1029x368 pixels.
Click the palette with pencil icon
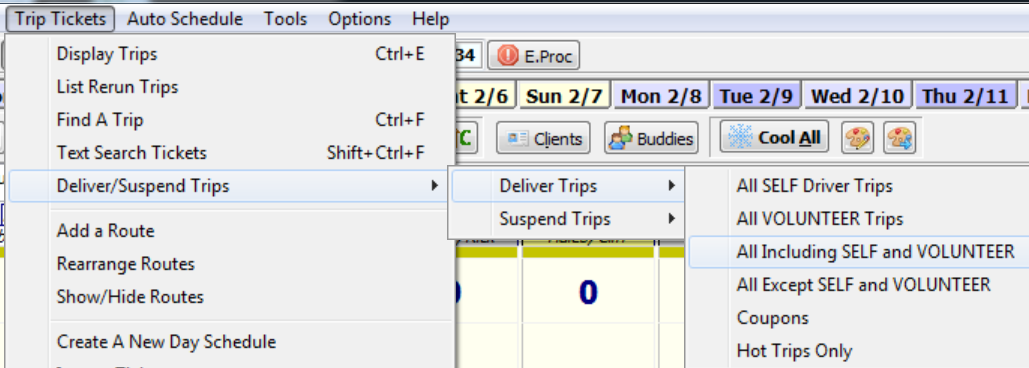click(858, 138)
